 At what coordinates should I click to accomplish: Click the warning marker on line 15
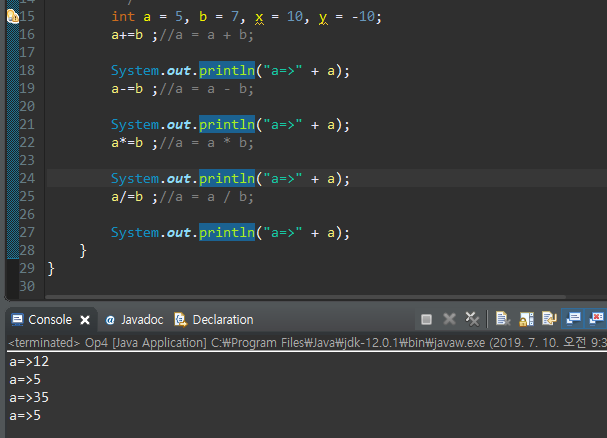click(x=13, y=16)
